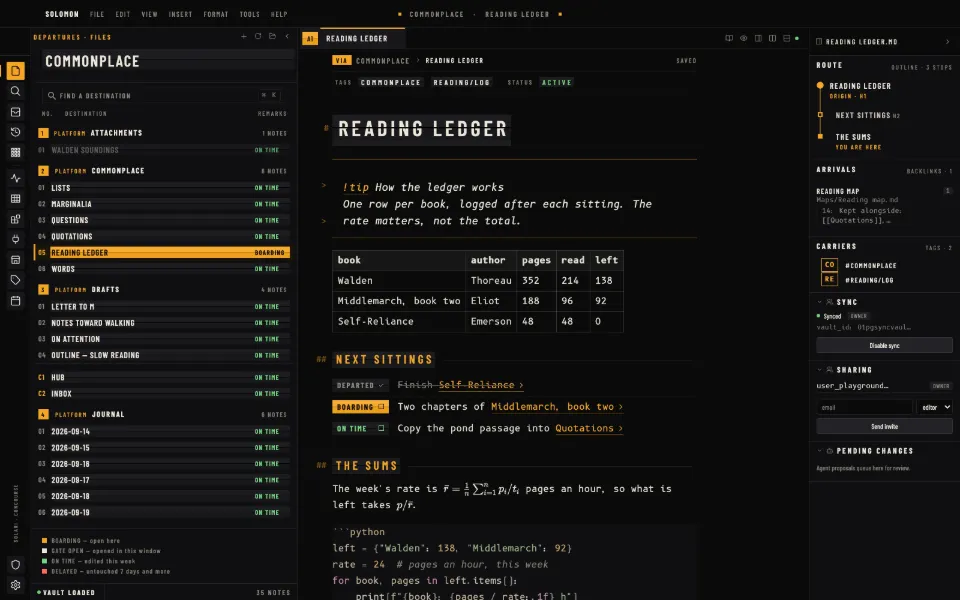The image size is (960, 600).
Task: Toggle preview with the eye icon
Action: (743, 38)
